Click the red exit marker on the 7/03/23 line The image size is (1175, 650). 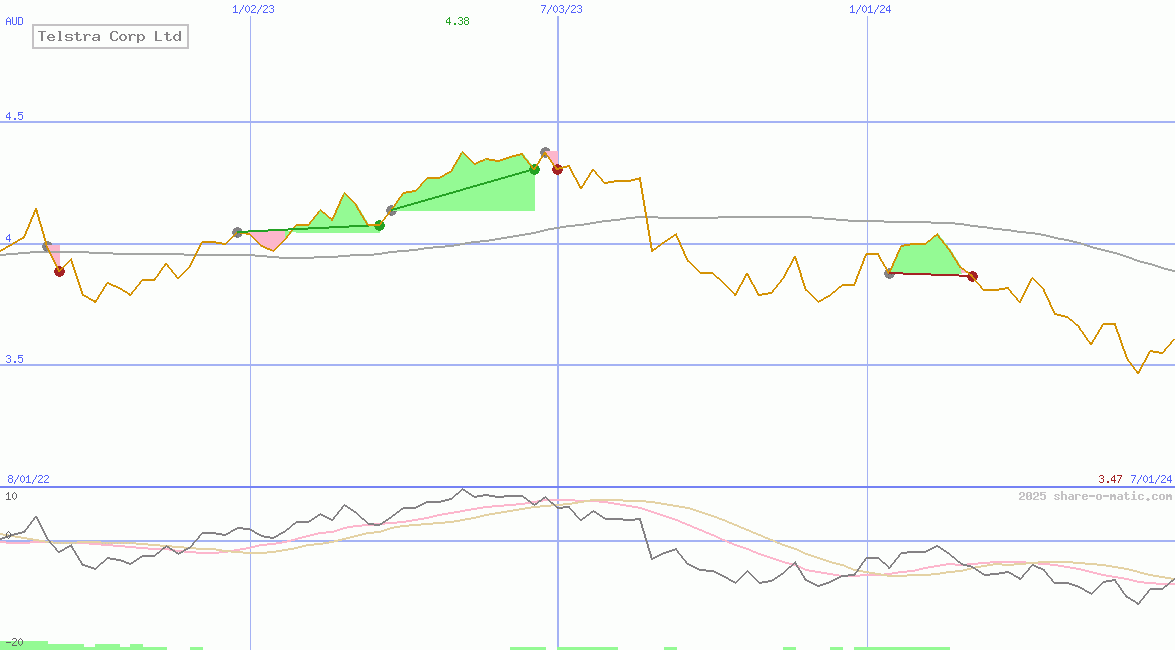coord(558,169)
